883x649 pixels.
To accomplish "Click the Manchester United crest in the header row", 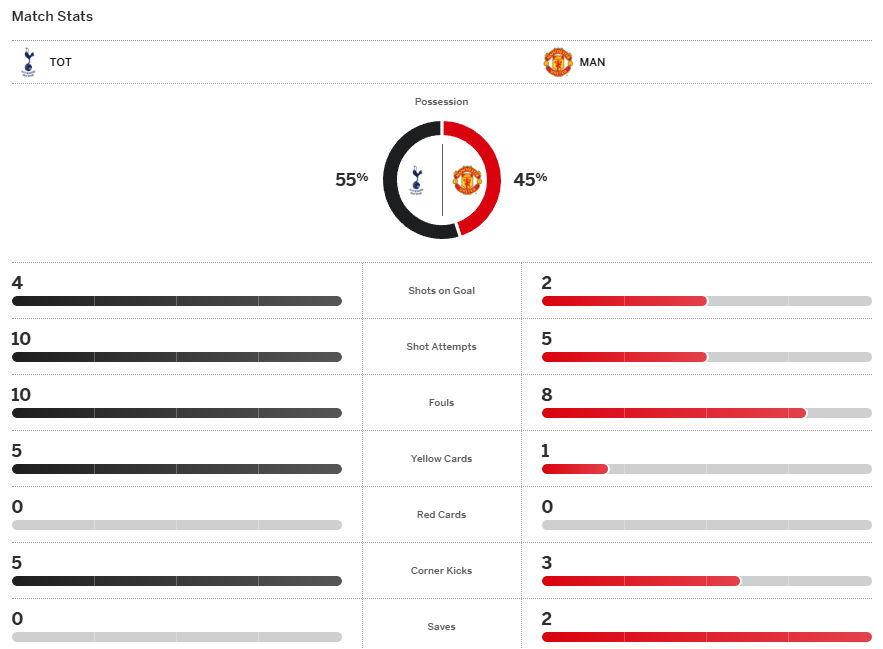I will (x=557, y=62).
